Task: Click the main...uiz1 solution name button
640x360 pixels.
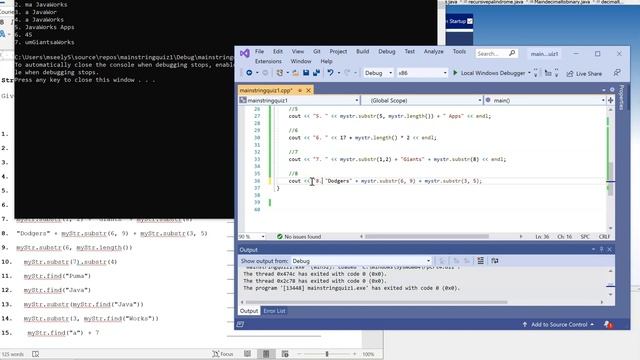Action: (x=544, y=53)
